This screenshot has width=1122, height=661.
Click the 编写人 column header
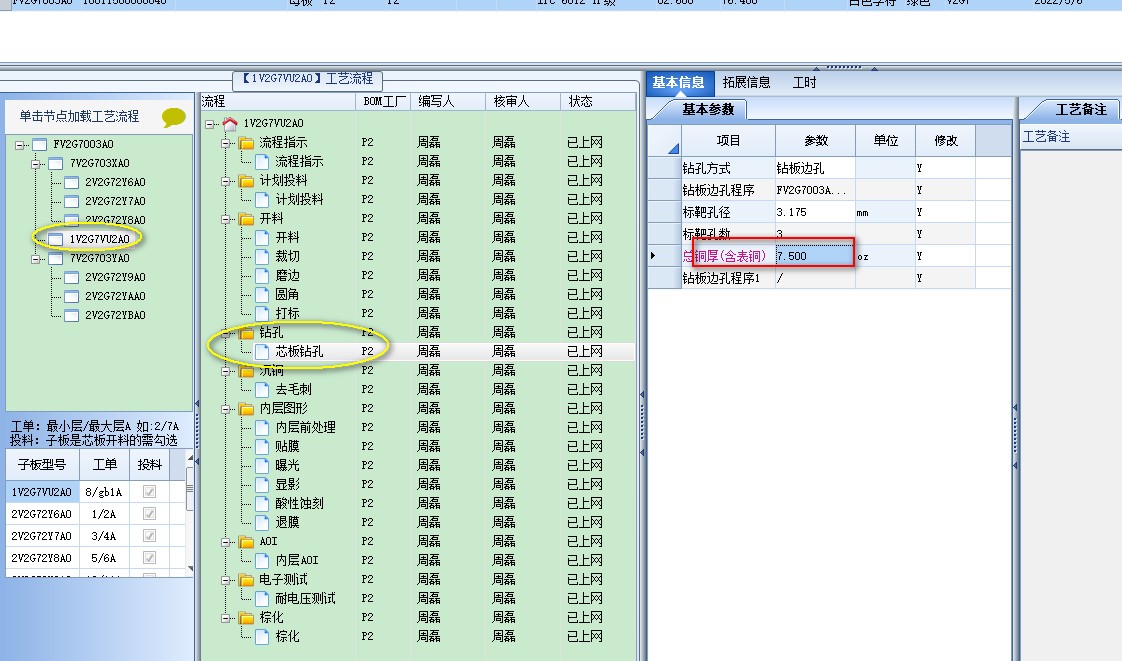(448, 102)
